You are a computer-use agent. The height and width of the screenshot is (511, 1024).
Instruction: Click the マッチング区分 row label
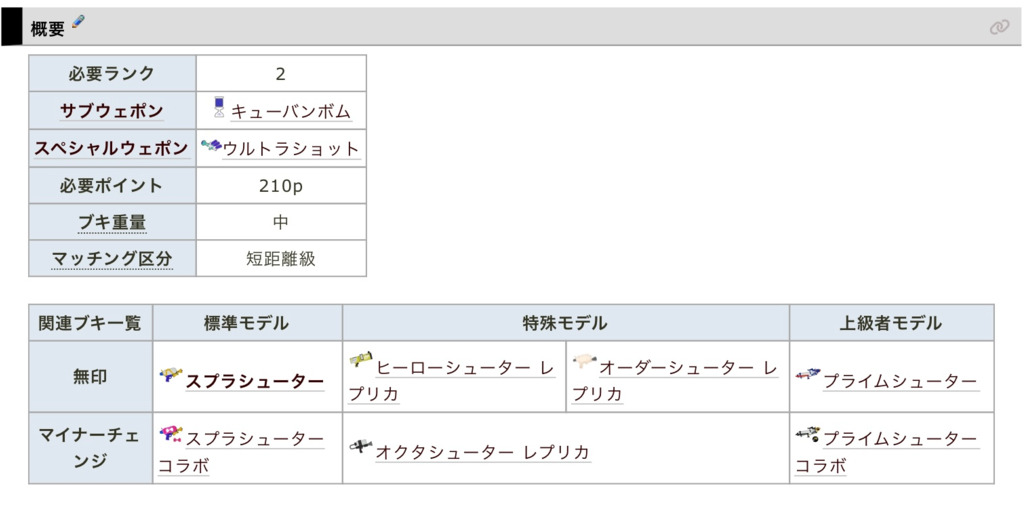pyautogui.click(x=112, y=259)
